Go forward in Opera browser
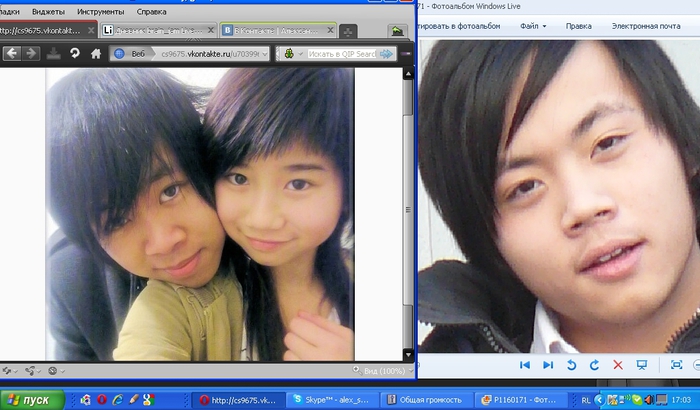Image resolution: width=700 pixels, height=410 pixels. pos(31,54)
